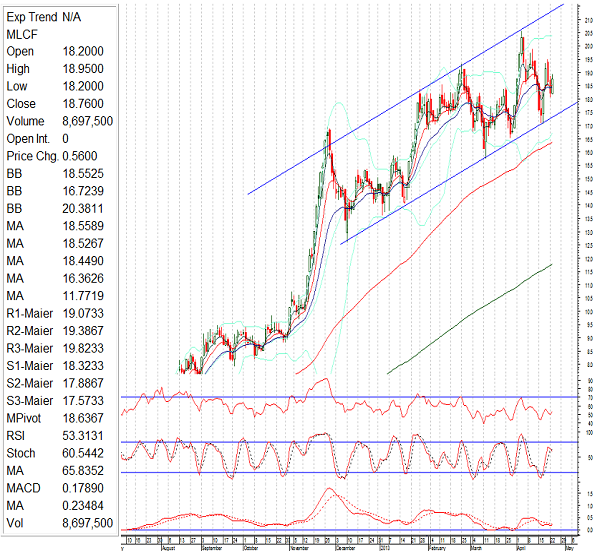This screenshot has width=600, height=560.
Task: Select the upper blue trend channel line
Action: (x=400, y=104)
